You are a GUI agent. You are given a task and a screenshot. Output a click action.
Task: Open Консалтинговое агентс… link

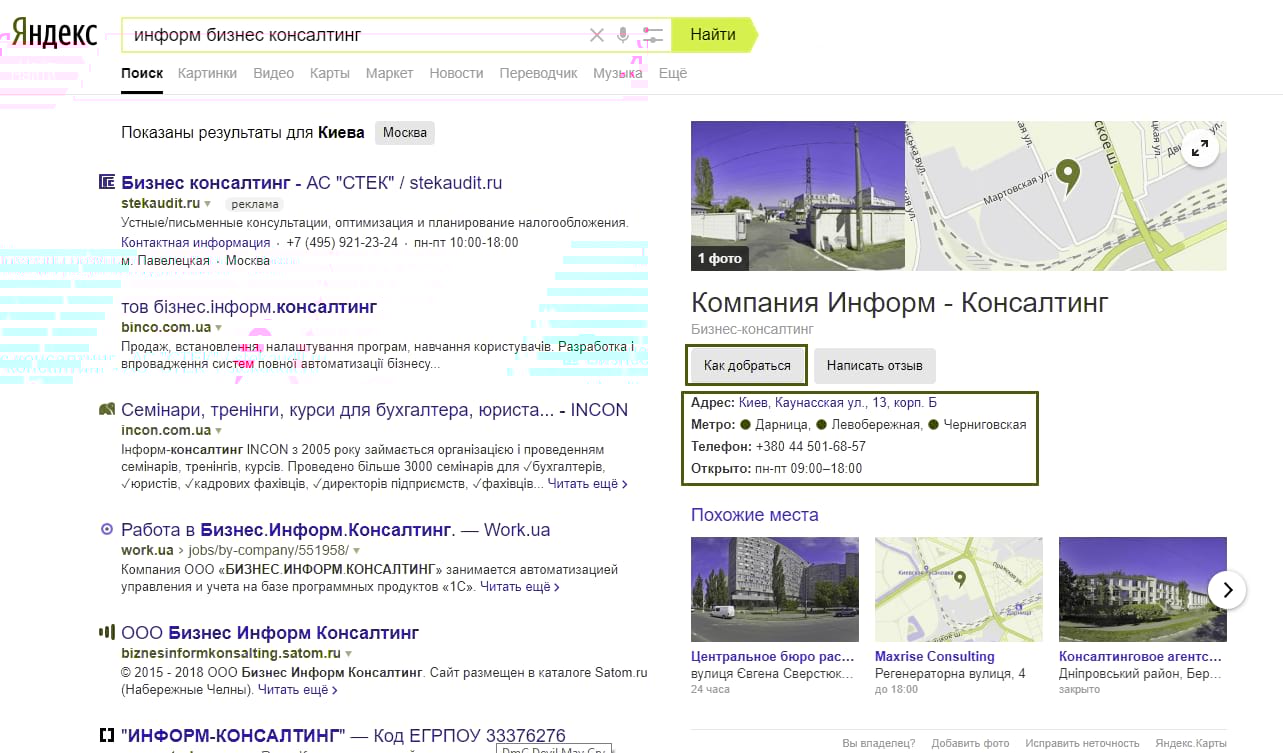(x=1140, y=657)
